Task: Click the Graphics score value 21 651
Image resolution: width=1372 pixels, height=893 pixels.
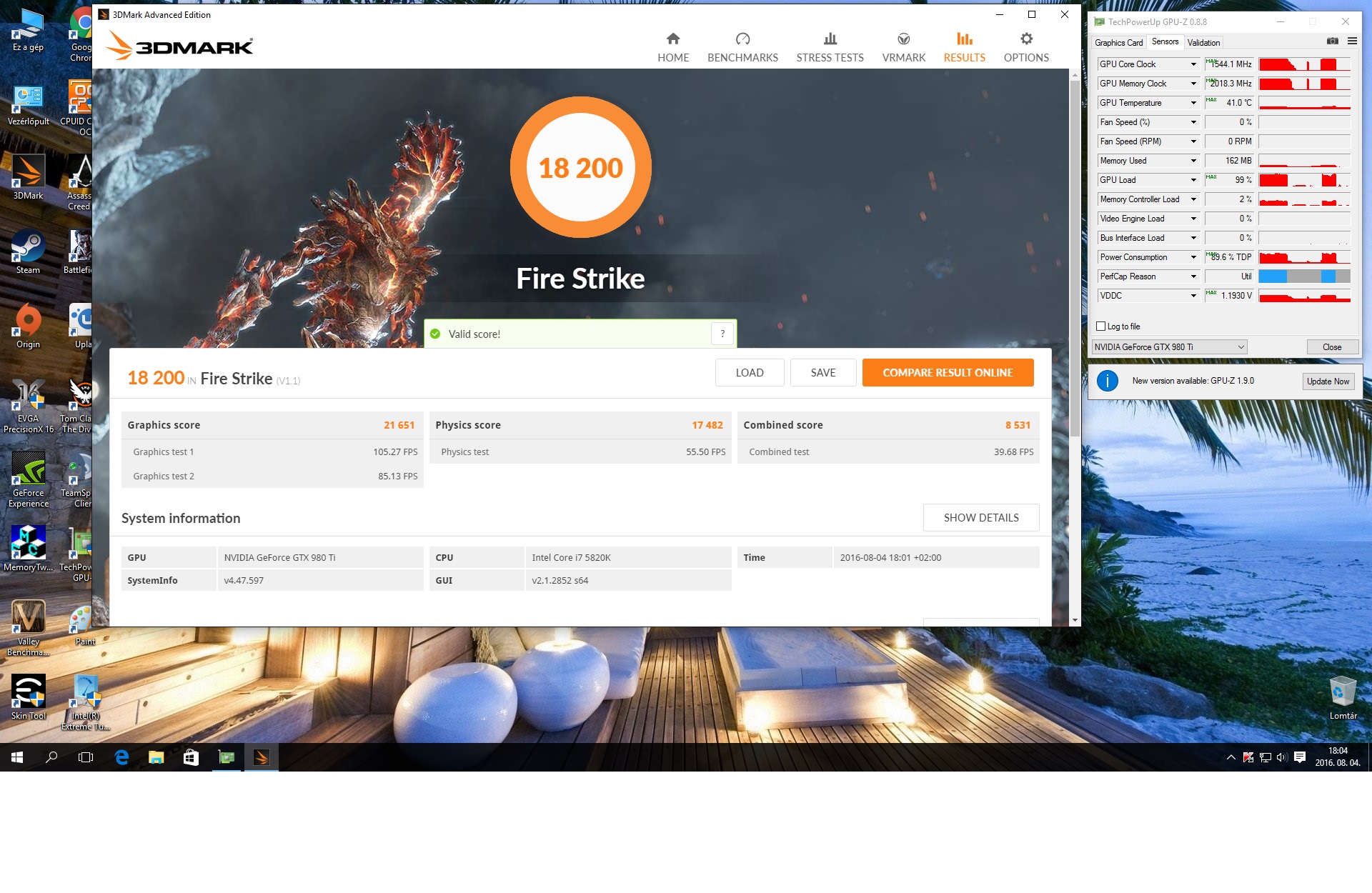Action: 399,425
